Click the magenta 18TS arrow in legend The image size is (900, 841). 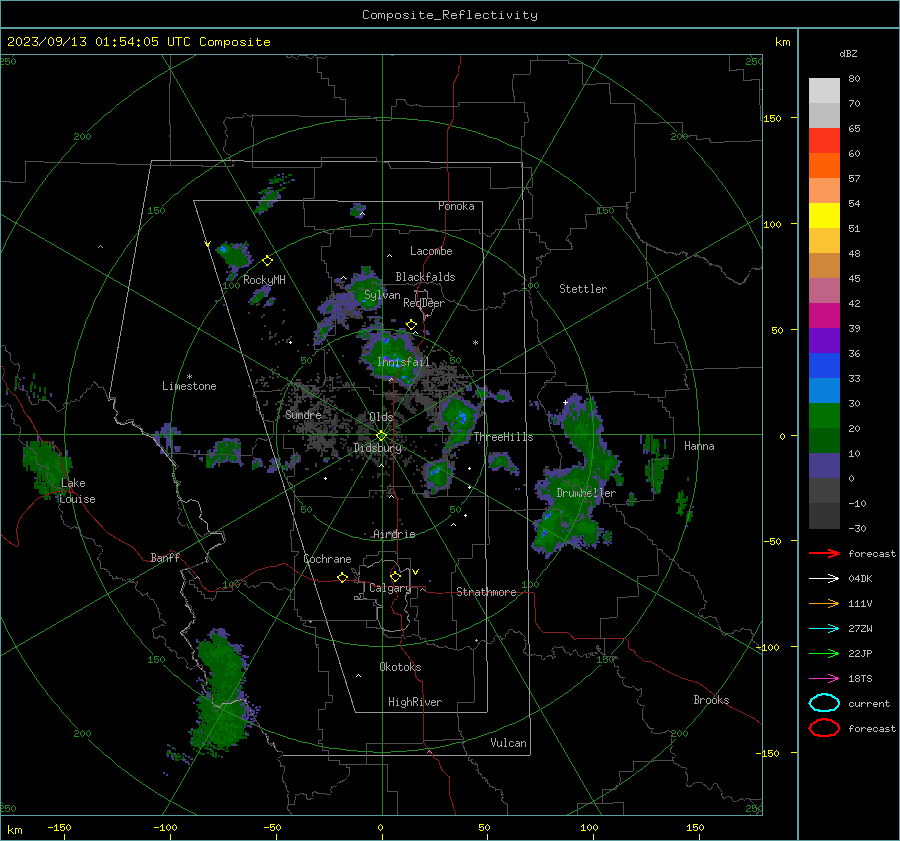click(824, 679)
